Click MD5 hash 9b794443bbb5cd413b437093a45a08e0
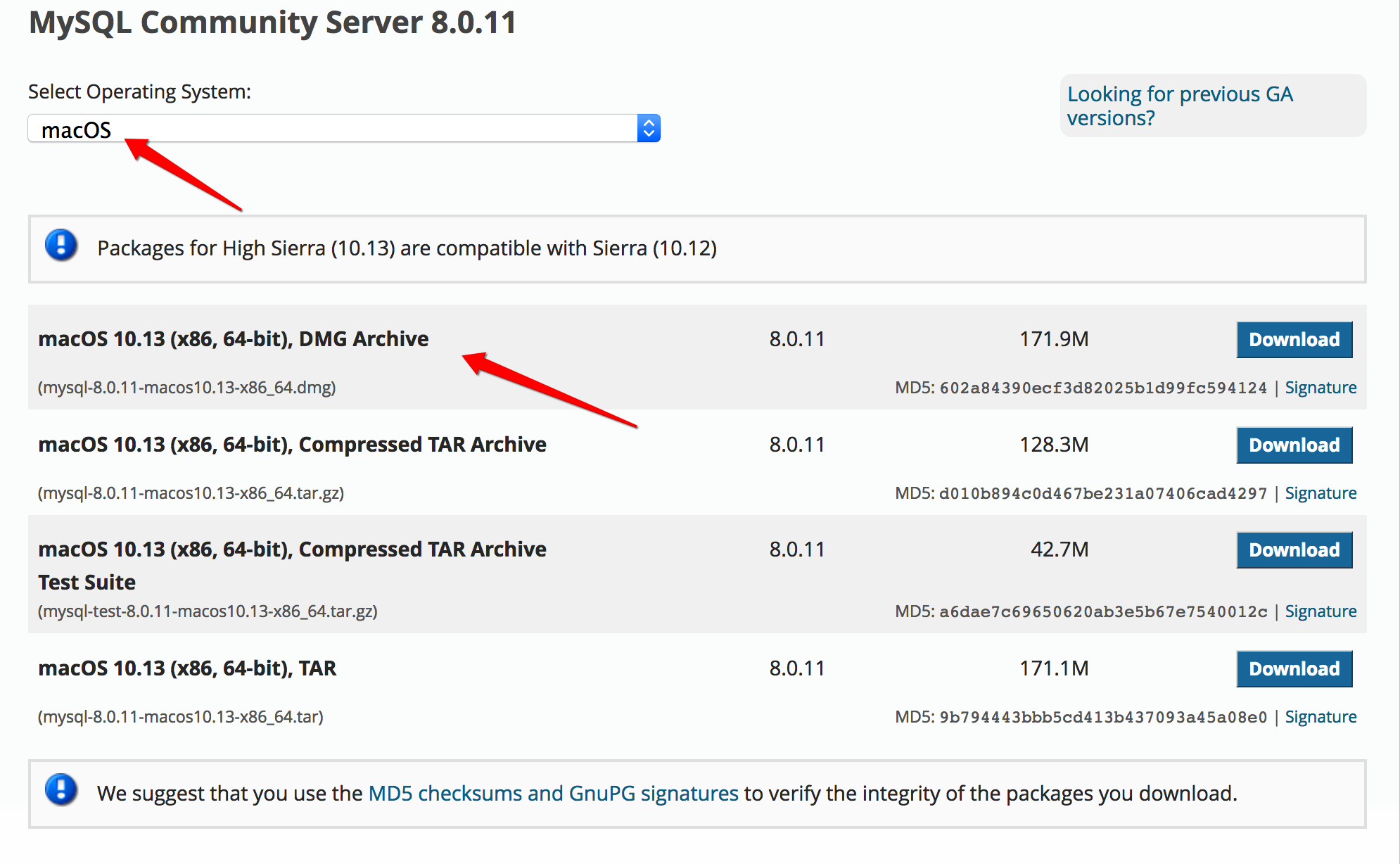The height and width of the screenshot is (864, 1400). 1103,718
